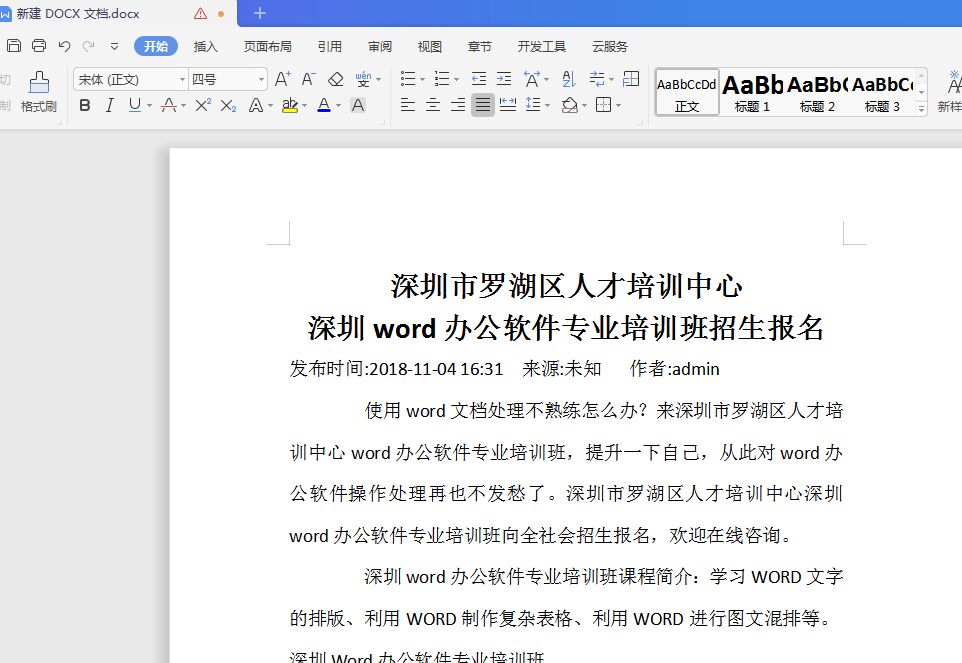The height and width of the screenshot is (663, 962).
Task: Toggle superscript X²
Action: click(x=203, y=105)
